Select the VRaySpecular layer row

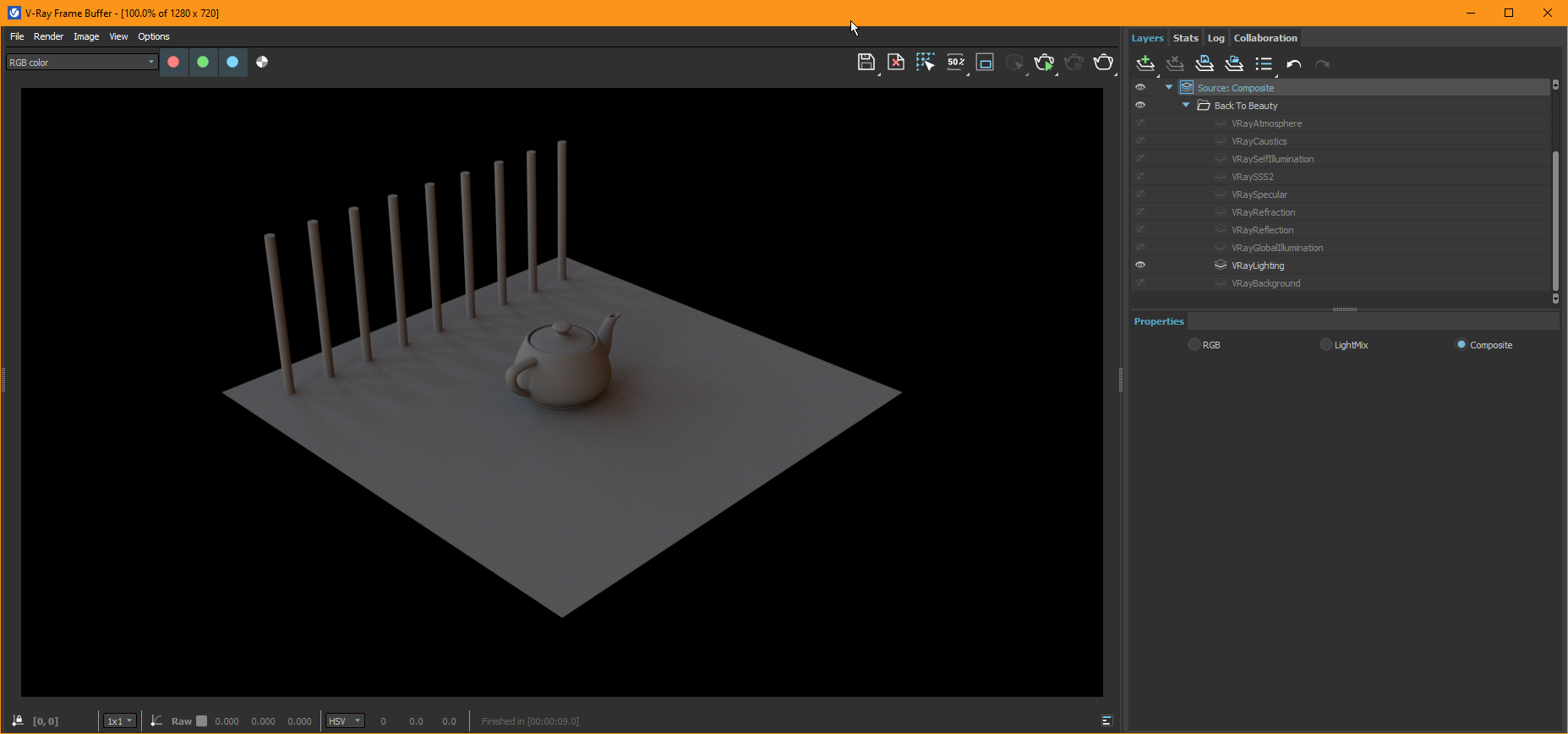tap(1341, 194)
